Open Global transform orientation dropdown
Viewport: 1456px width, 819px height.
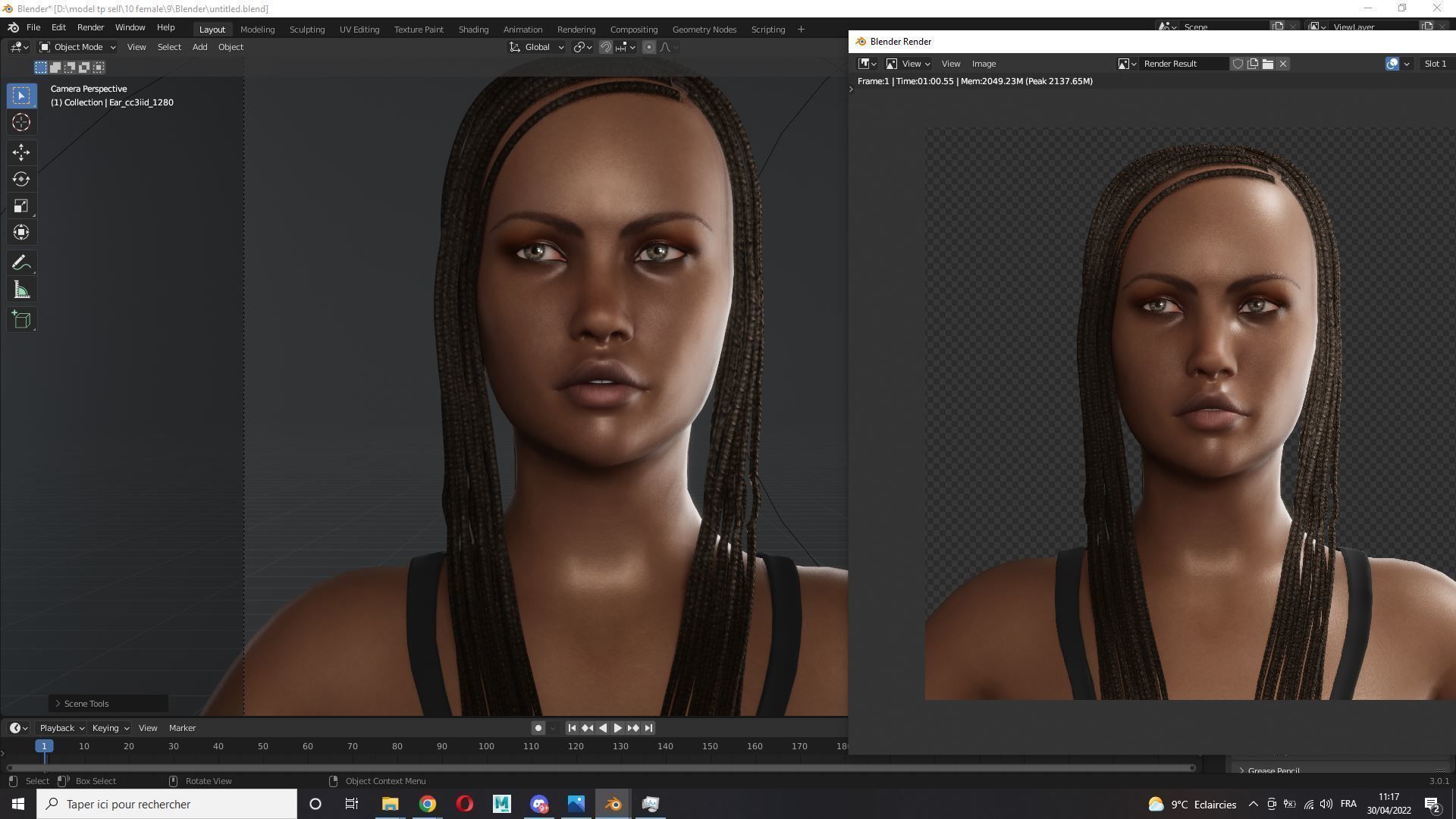537,47
